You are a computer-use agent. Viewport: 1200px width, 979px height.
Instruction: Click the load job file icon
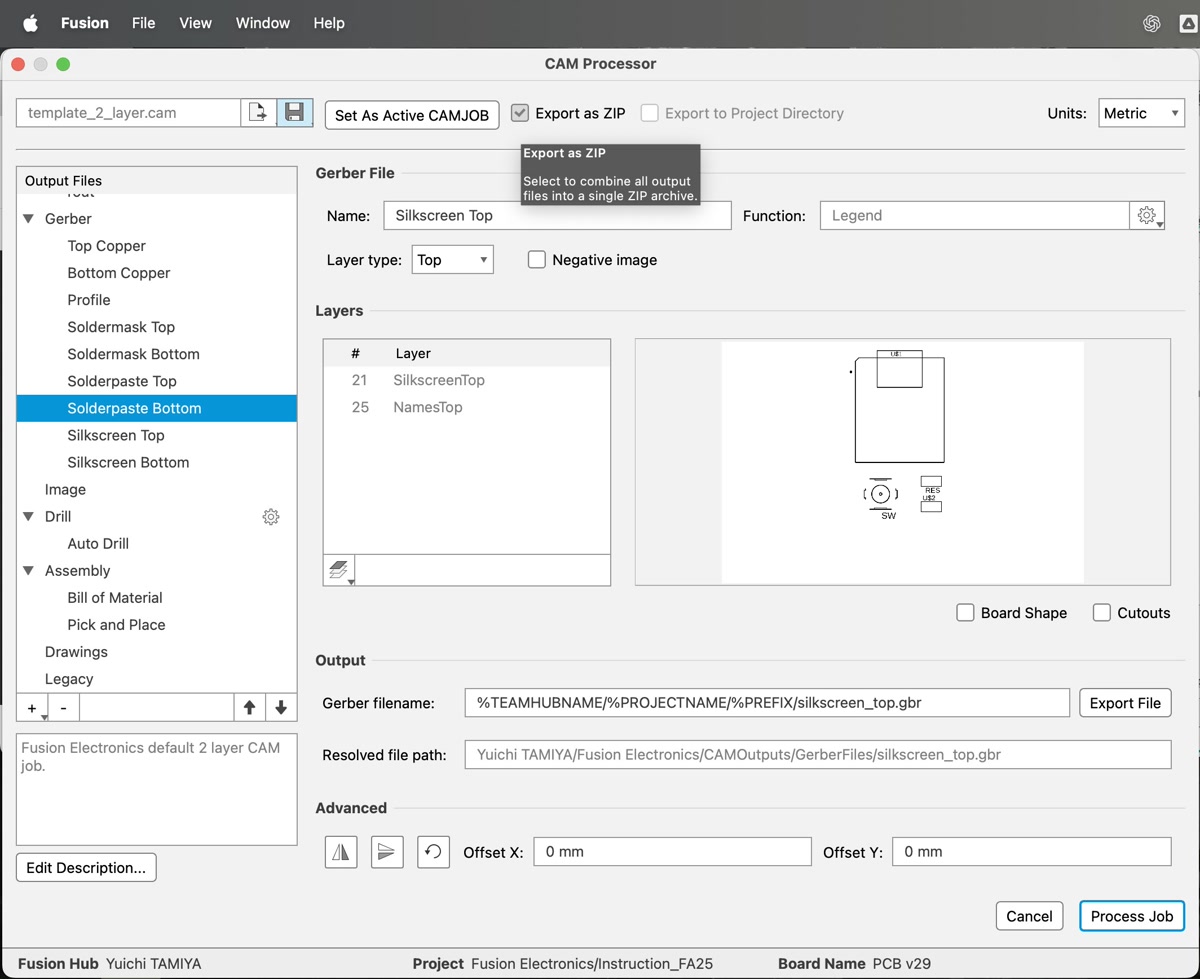coord(259,113)
